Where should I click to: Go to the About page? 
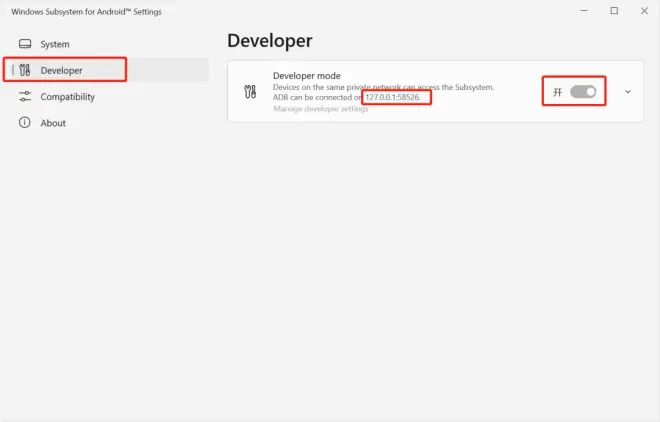point(105,122)
